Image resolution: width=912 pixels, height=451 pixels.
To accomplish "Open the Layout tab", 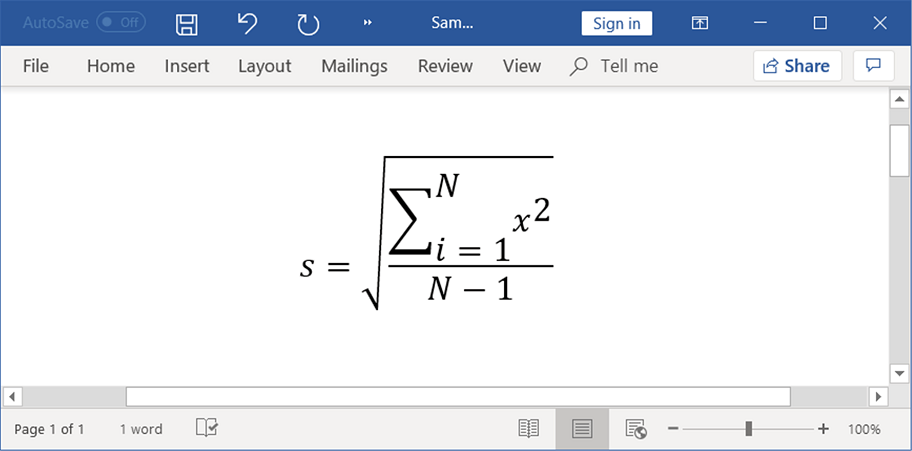I will click(x=264, y=66).
